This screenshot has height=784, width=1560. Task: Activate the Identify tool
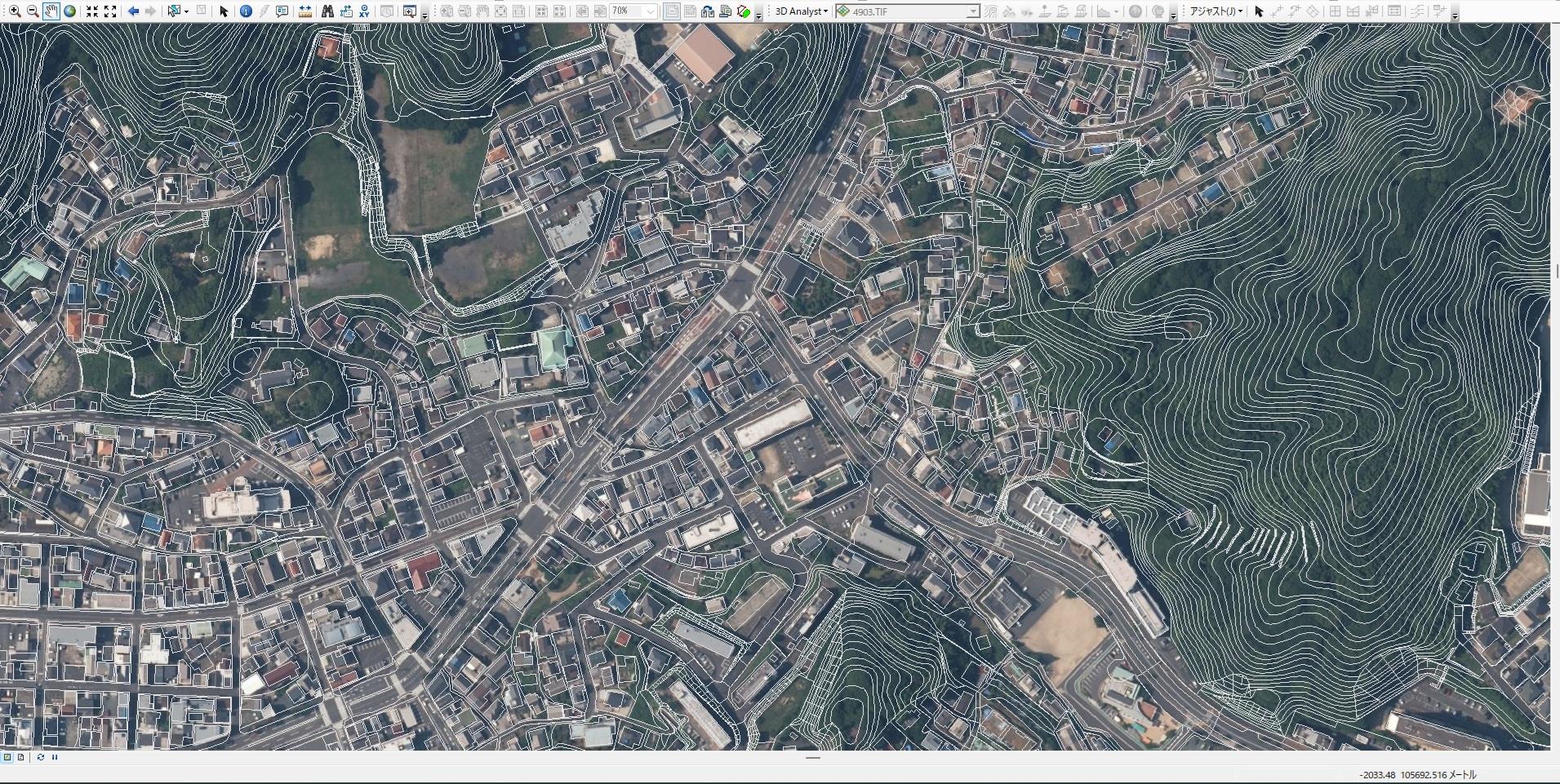[x=246, y=11]
